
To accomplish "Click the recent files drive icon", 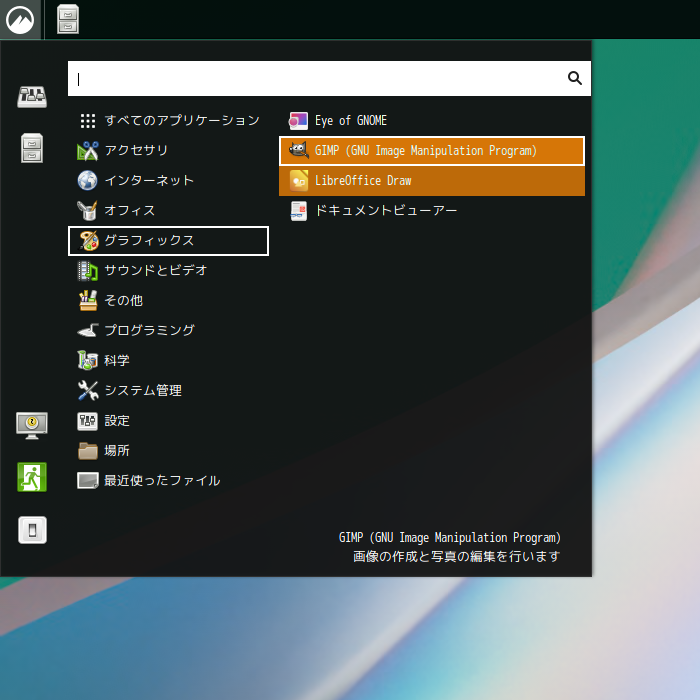I will 88,481.
